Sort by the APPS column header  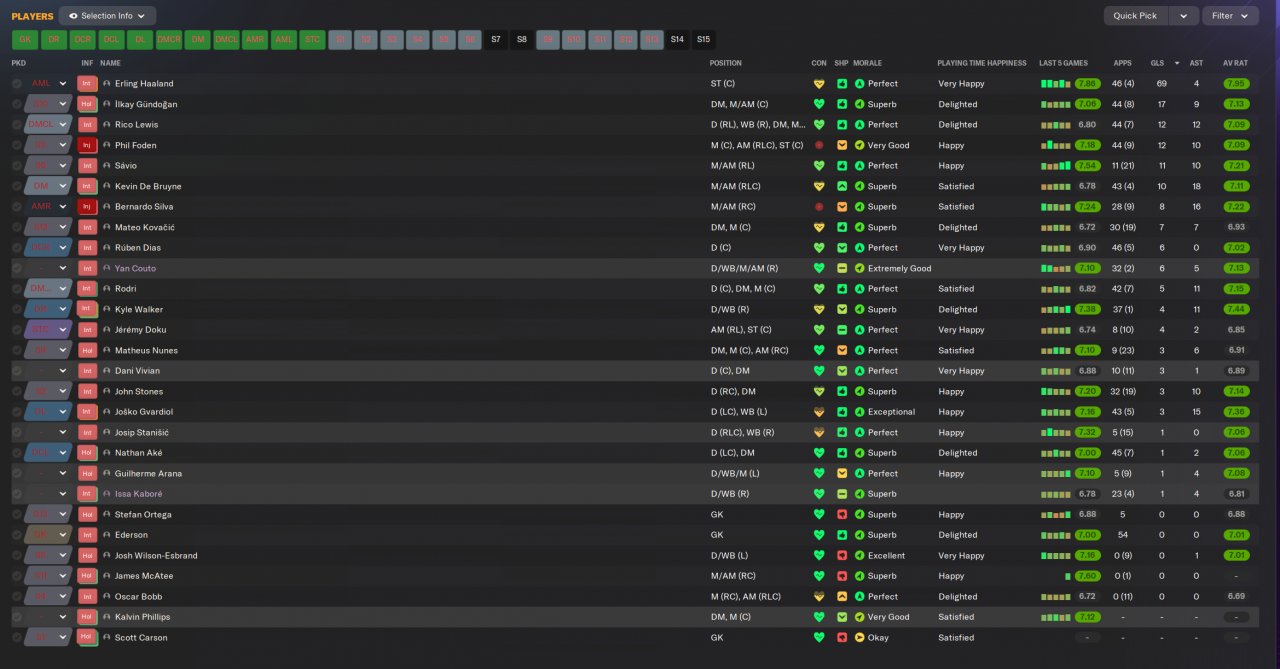(1122, 63)
